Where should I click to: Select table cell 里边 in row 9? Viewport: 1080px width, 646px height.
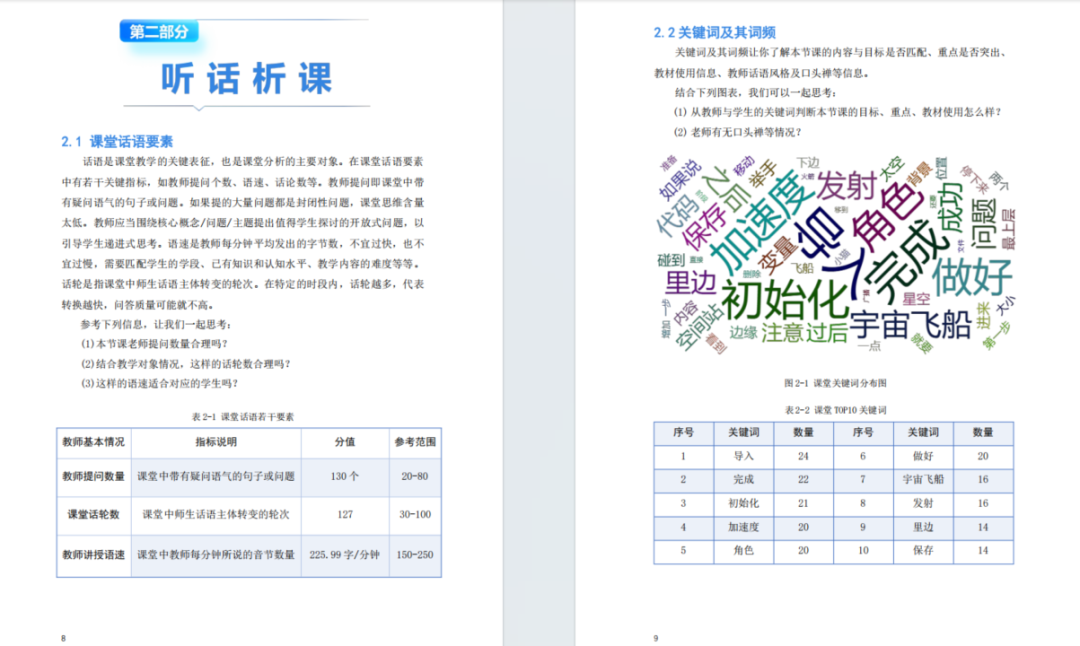coord(923,527)
